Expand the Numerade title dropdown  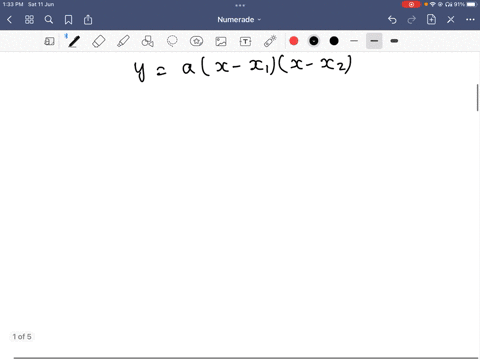click(x=239, y=20)
